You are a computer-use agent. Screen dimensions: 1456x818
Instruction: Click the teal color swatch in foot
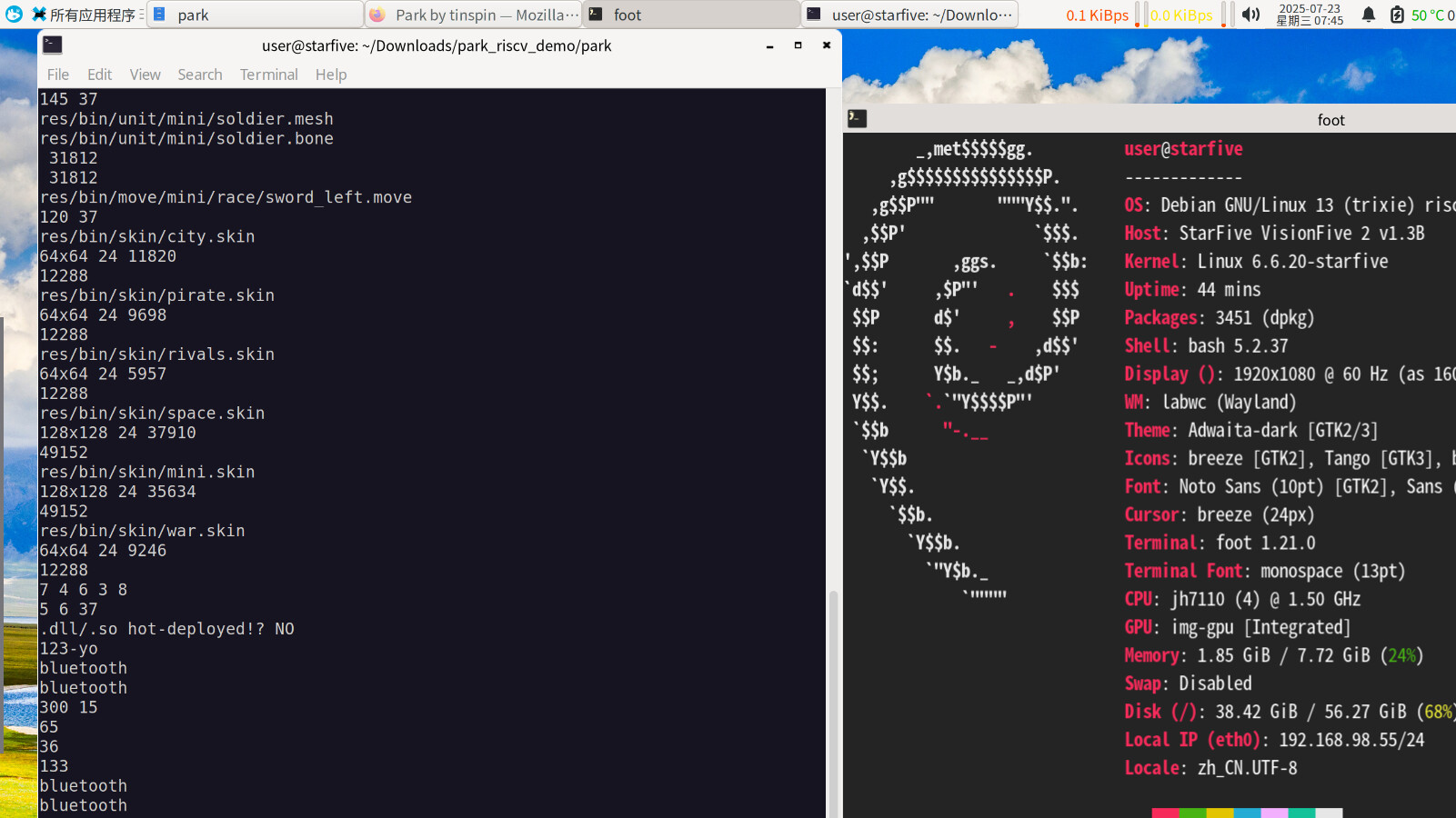(1301, 813)
